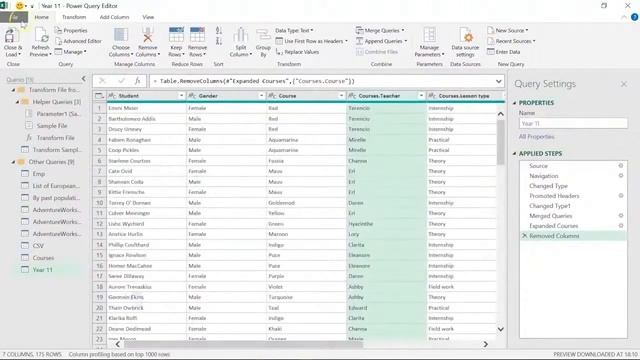Delete the Removed Columns step via the X
Screen dimensions: 640x360
(x=524, y=236)
